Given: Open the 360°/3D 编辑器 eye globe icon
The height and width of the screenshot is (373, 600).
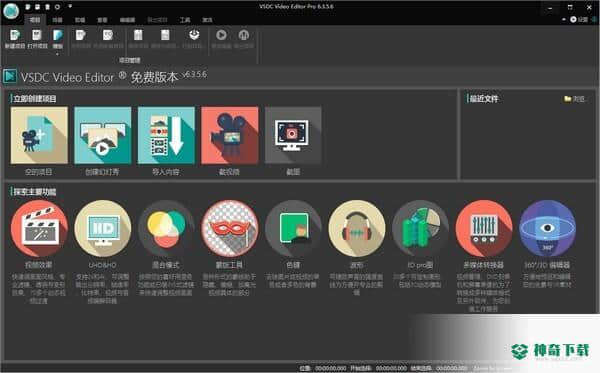Looking at the screenshot, I should (547, 228).
